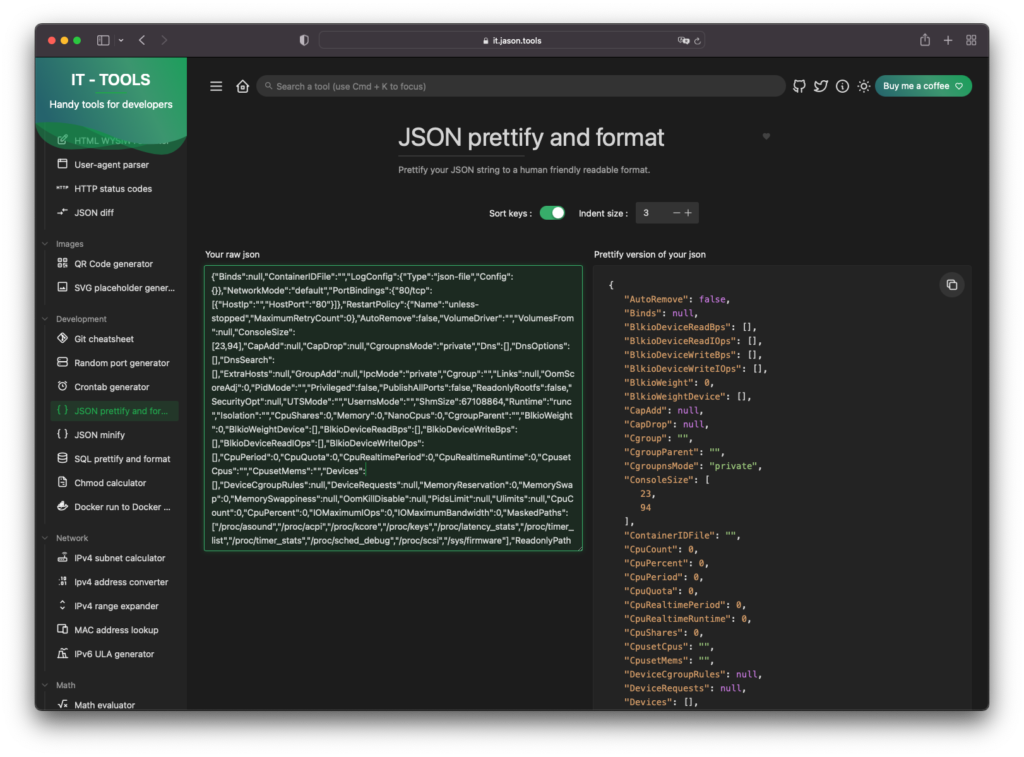Increase indent size with plus
This screenshot has height=757, width=1024.
pyautogui.click(x=688, y=213)
